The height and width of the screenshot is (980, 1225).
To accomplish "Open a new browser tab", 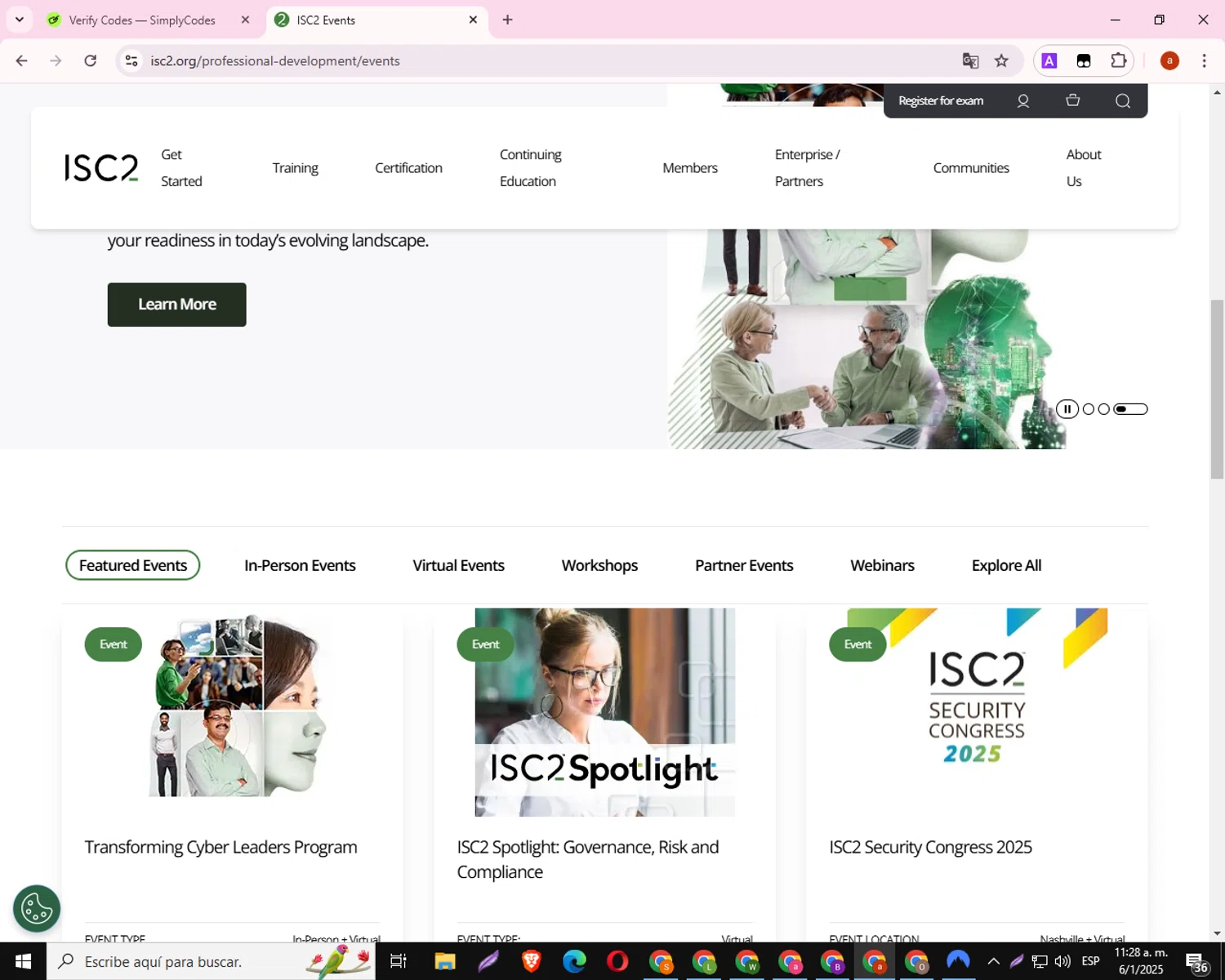I will [x=507, y=20].
